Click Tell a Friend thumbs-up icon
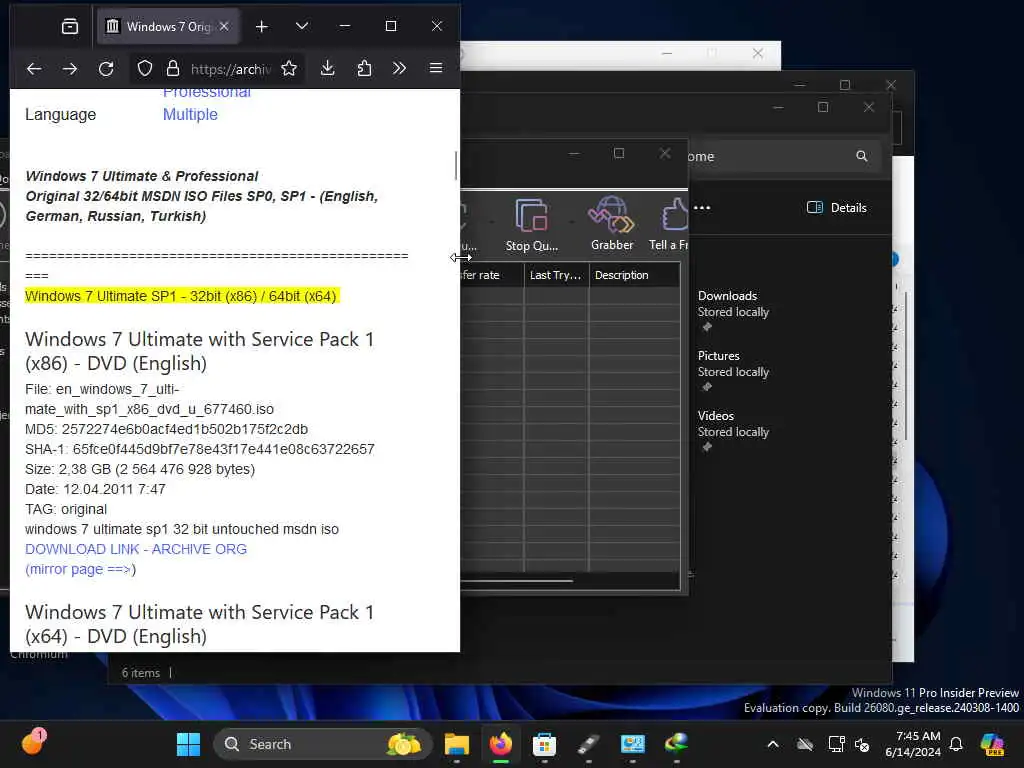The width and height of the screenshot is (1024, 768). coord(669,224)
